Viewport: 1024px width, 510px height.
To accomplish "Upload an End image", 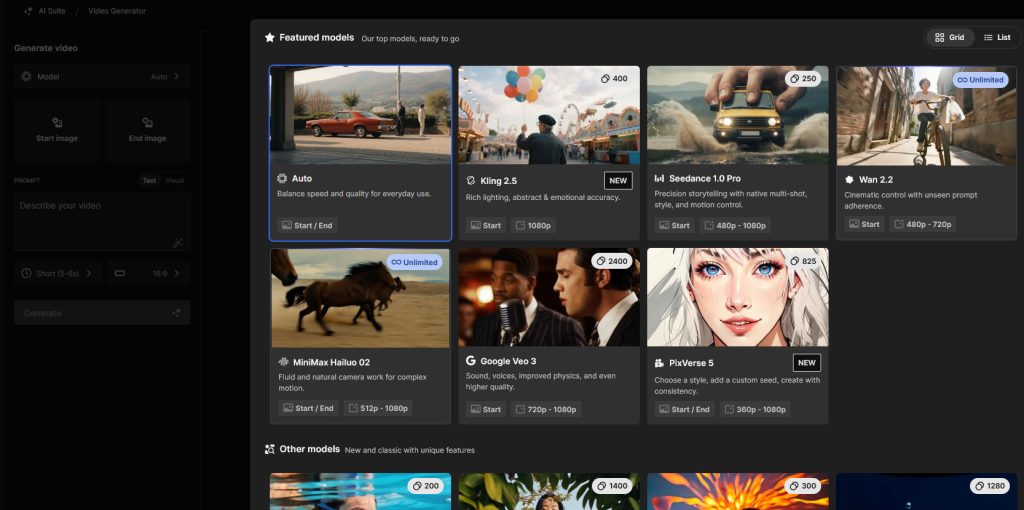I will [x=148, y=130].
